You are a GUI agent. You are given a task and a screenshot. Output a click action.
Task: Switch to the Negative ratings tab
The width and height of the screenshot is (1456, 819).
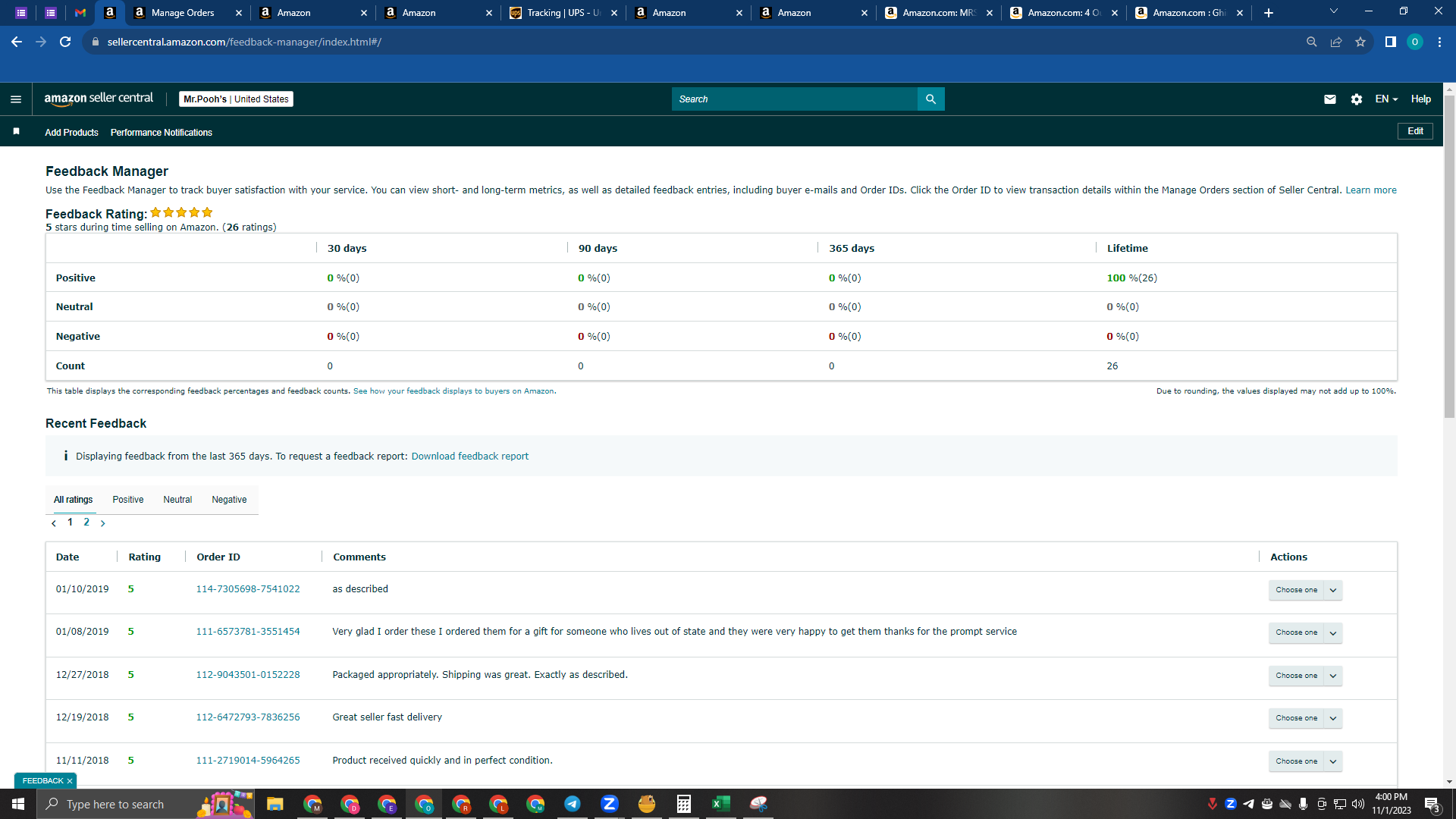click(x=229, y=500)
